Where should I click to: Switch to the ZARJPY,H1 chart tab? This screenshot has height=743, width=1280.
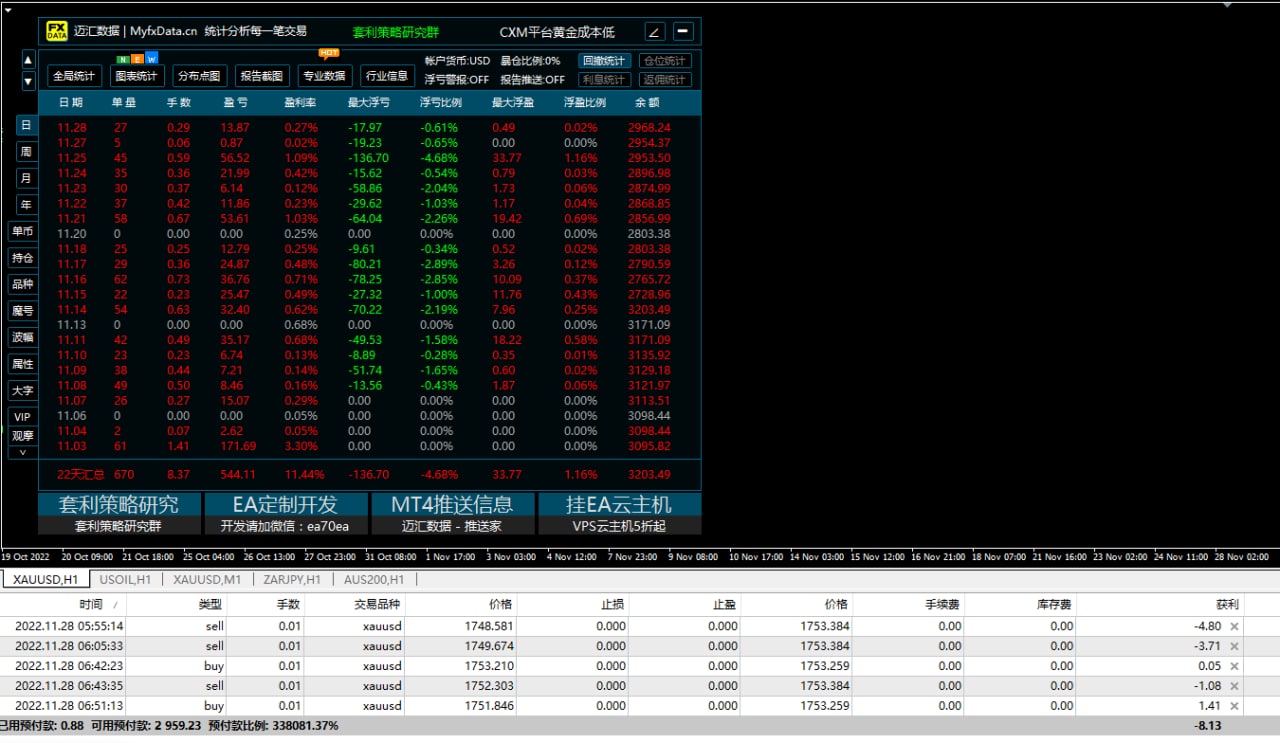pos(292,579)
